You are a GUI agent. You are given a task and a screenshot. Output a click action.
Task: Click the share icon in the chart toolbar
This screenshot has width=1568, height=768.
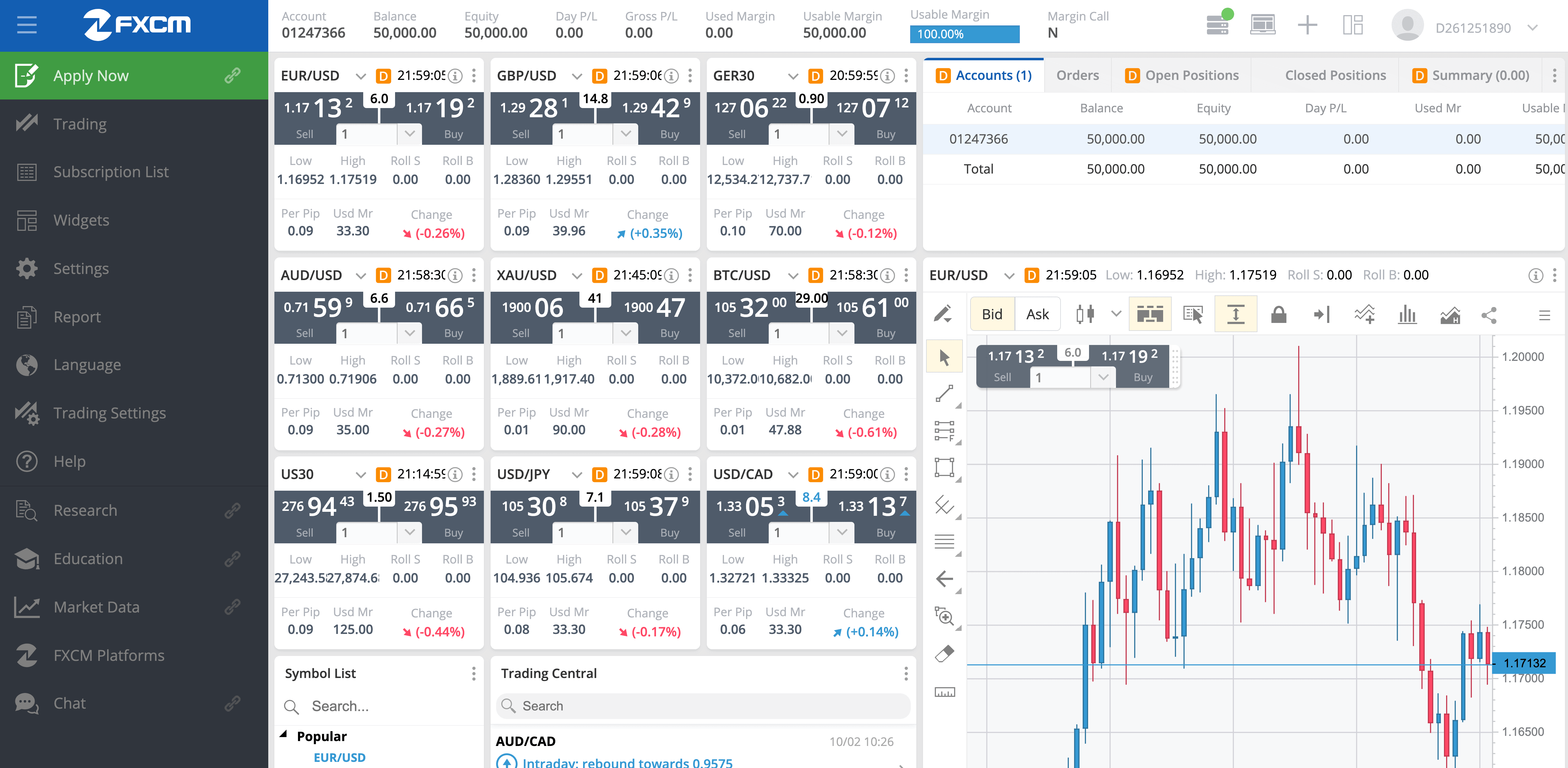pos(1489,315)
